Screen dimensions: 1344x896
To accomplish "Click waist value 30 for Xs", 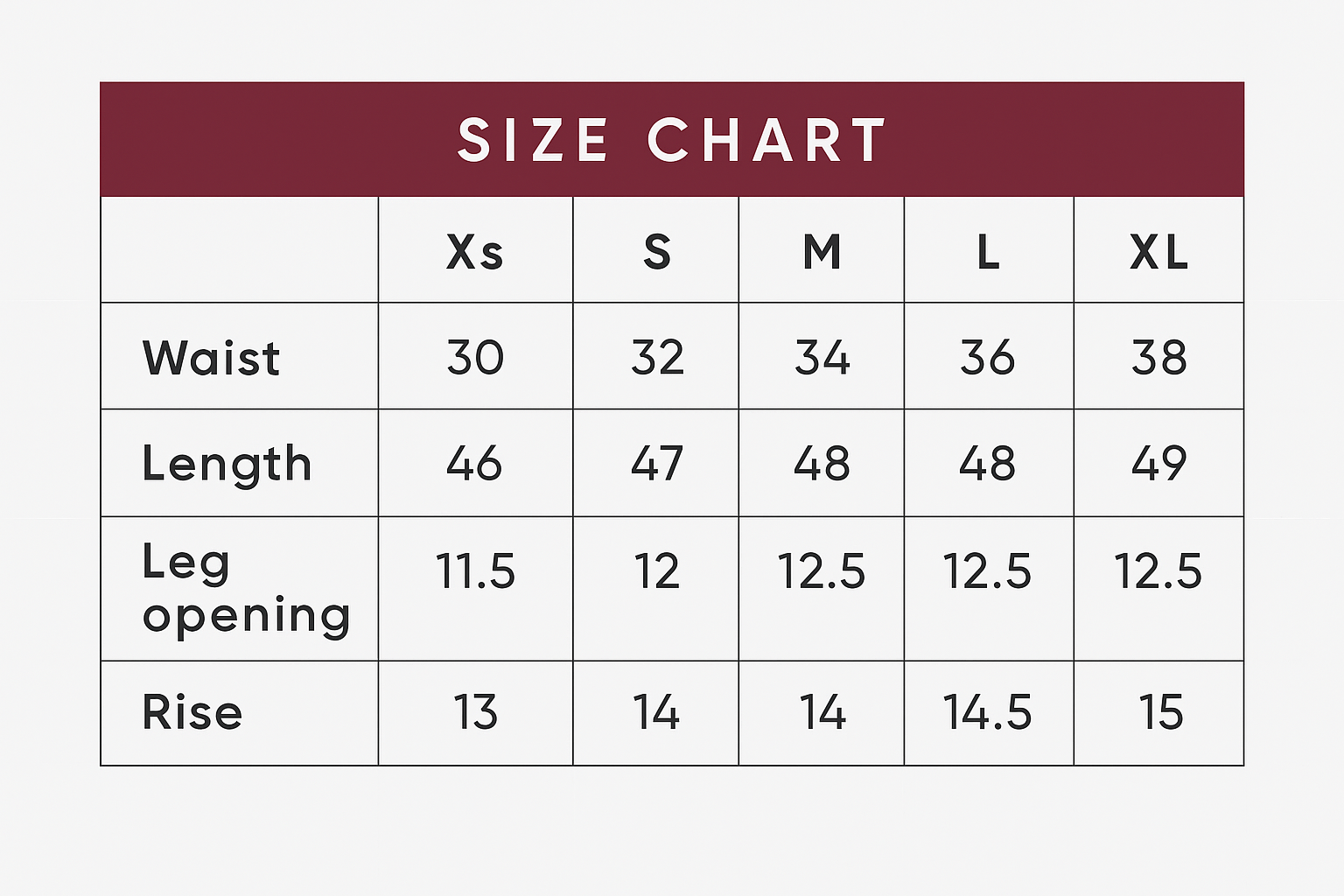I will point(475,358).
